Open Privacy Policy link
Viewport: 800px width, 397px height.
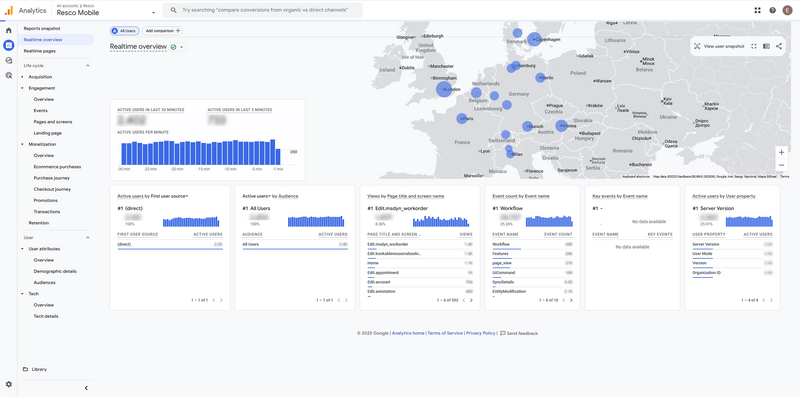point(481,333)
